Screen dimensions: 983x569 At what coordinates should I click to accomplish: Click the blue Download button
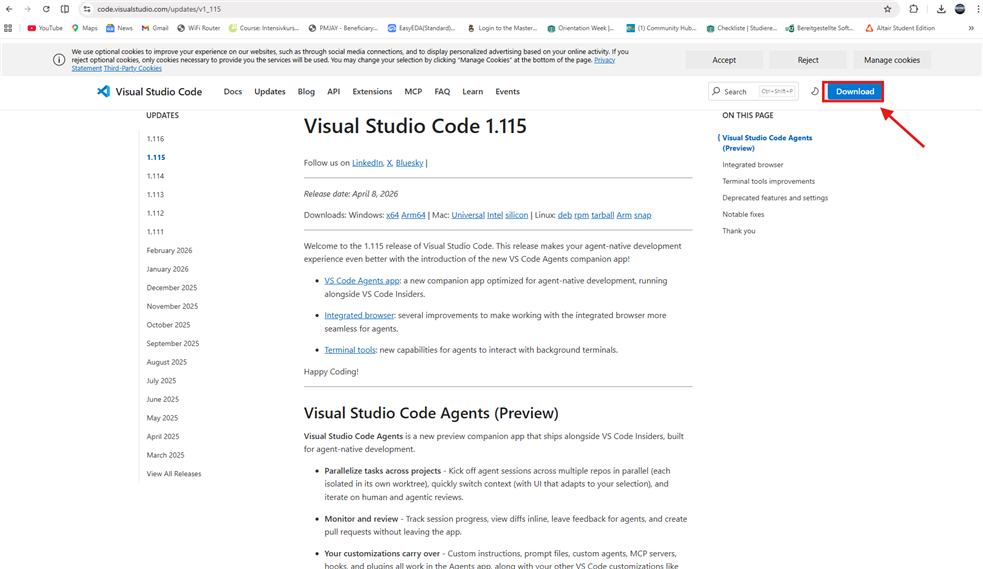tap(854, 91)
